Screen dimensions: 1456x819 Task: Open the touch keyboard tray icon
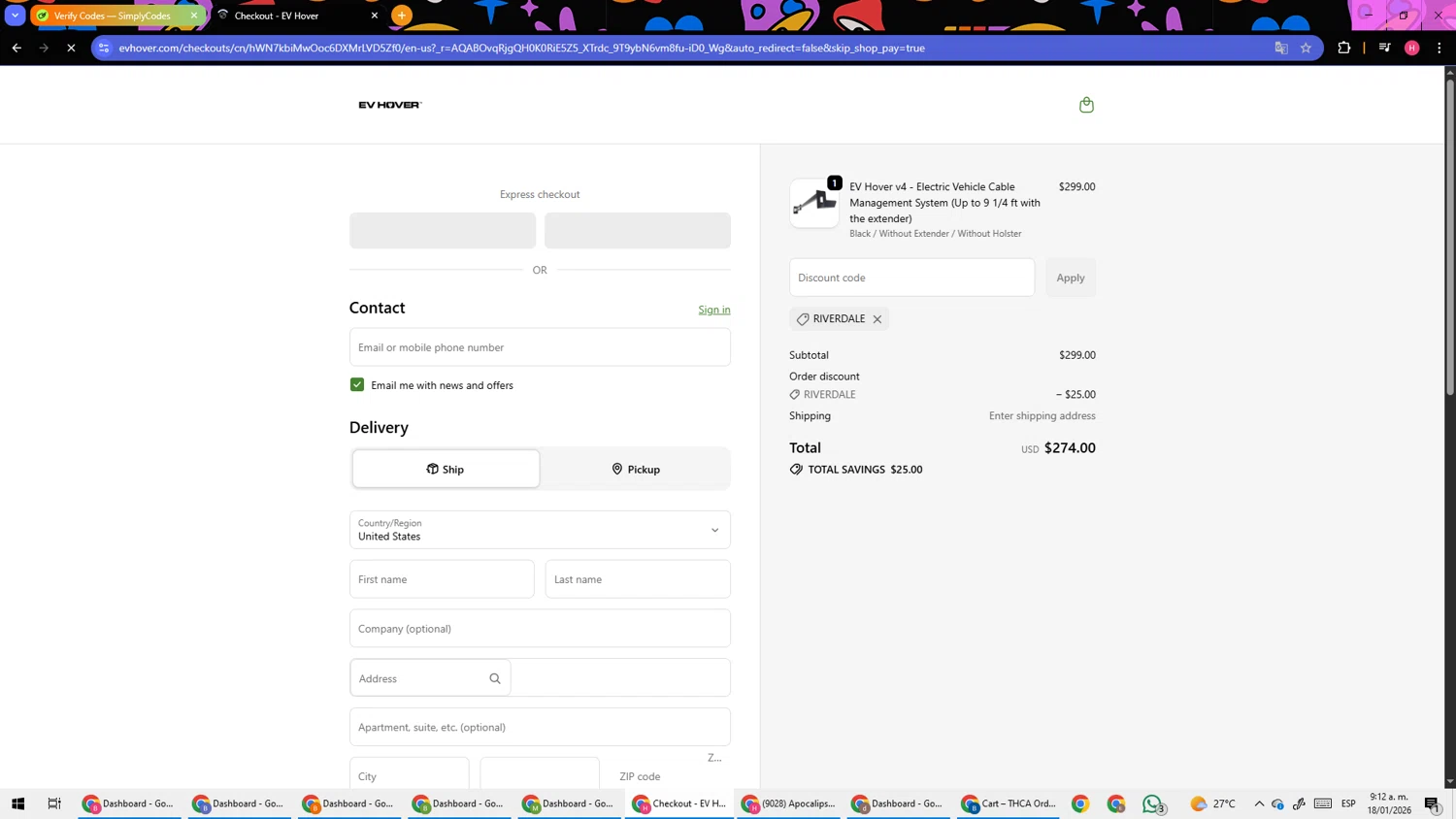click(1323, 803)
